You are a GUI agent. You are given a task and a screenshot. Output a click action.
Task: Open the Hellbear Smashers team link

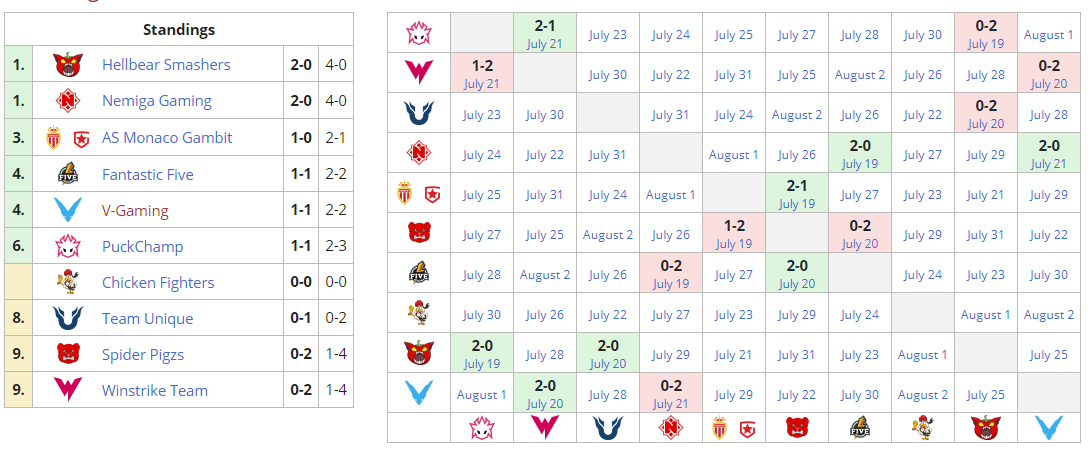[166, 66]
